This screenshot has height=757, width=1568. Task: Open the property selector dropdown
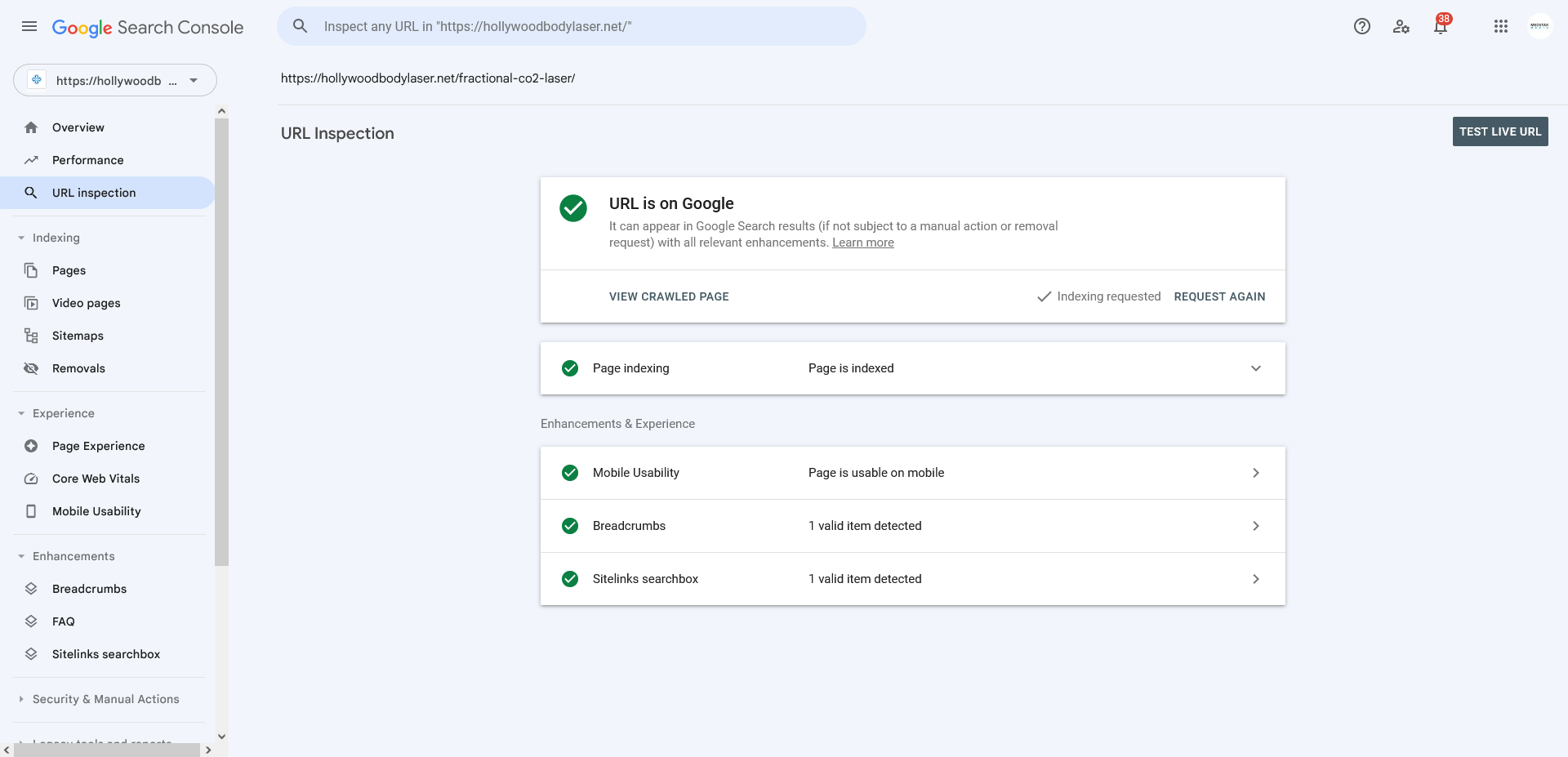point(115,80)
